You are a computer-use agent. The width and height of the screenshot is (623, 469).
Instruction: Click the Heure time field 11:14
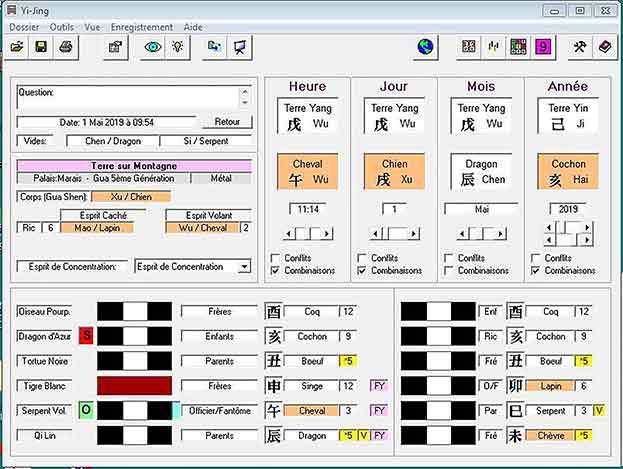(308, 209)
